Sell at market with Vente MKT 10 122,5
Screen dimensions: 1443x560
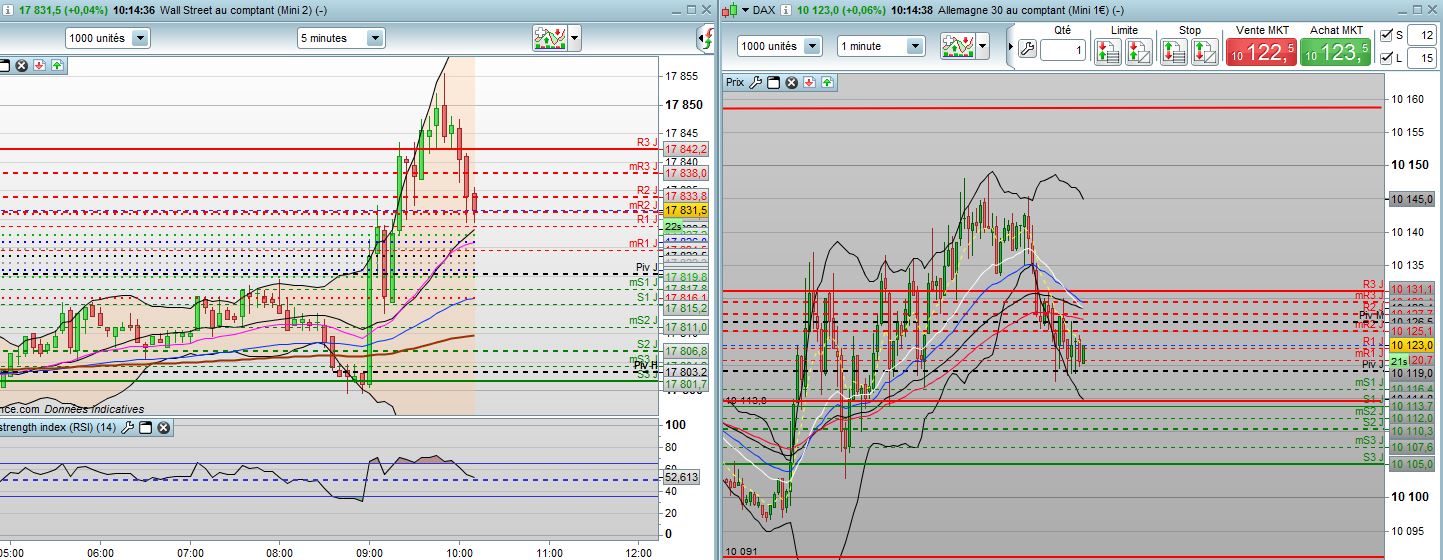pos(1262,54)
